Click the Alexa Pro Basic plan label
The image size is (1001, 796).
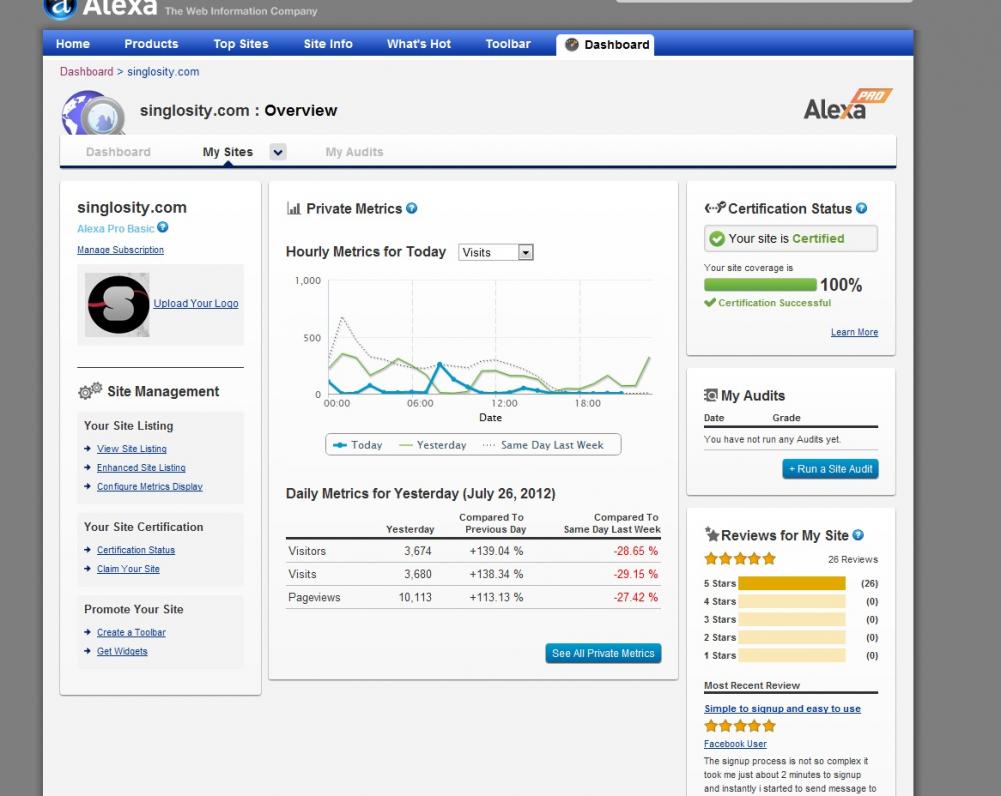pos(116,229)
